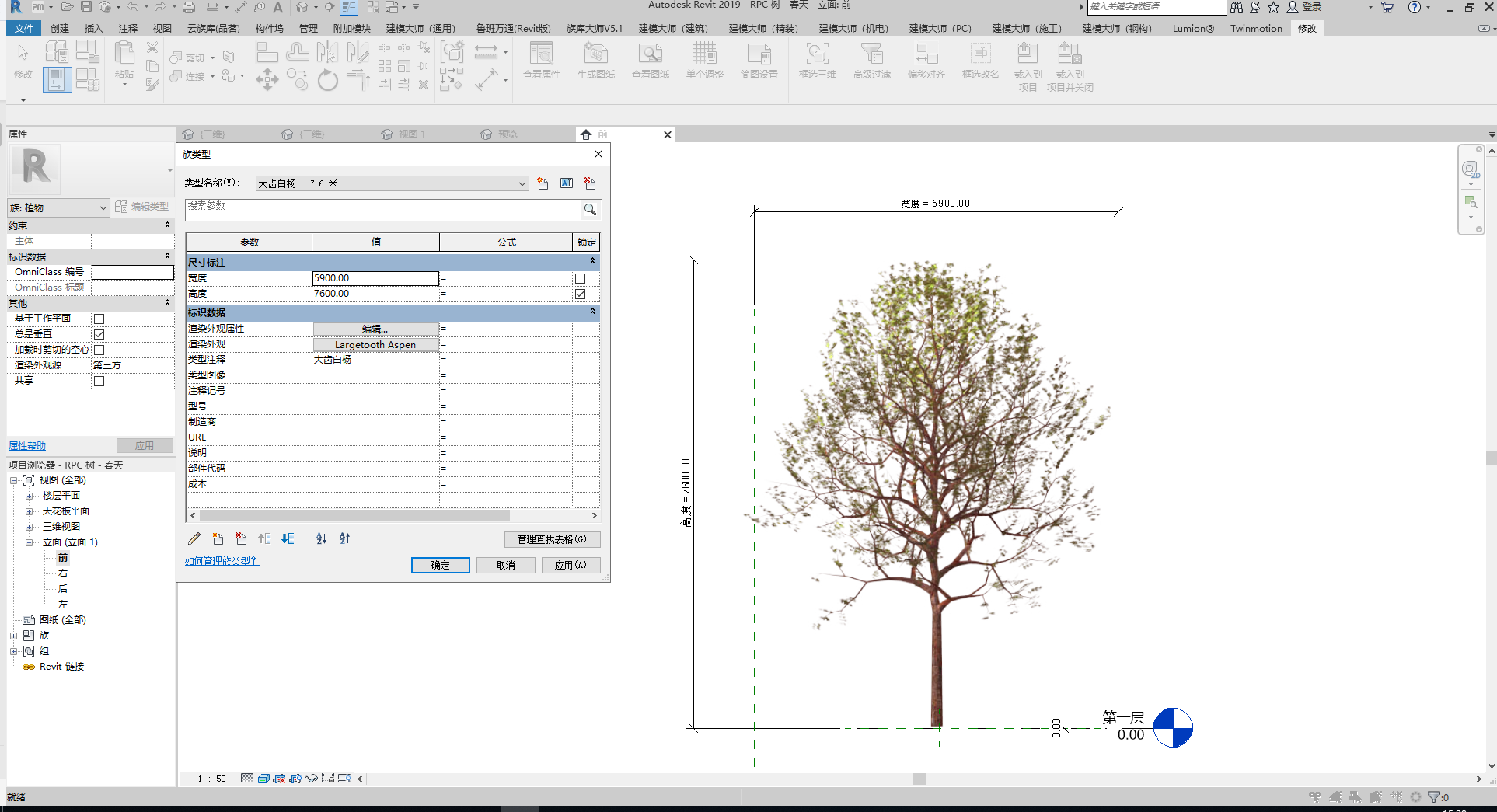Switch to the 视图 1 view tab
Viewport: 1497px width, 812px height.
pos(411,134)
